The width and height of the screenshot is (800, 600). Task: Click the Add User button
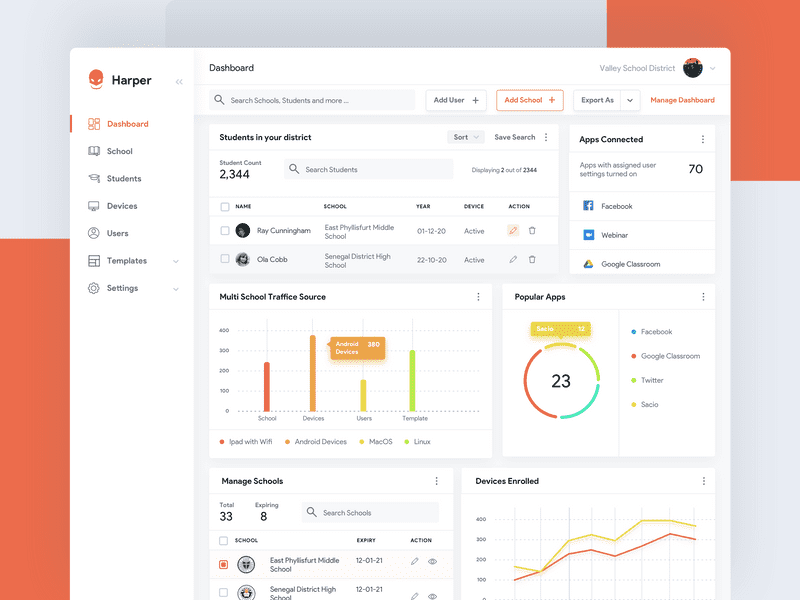pyautogui.click(x=456, y=100)
